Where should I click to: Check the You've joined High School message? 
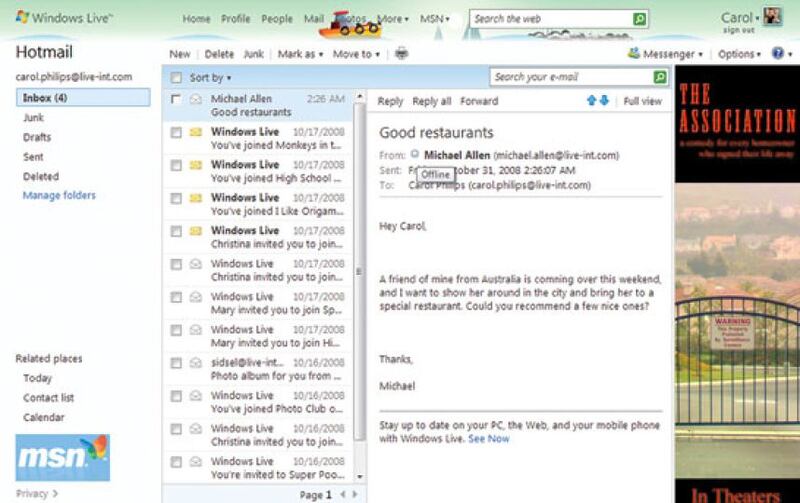(x=176, y=166)
